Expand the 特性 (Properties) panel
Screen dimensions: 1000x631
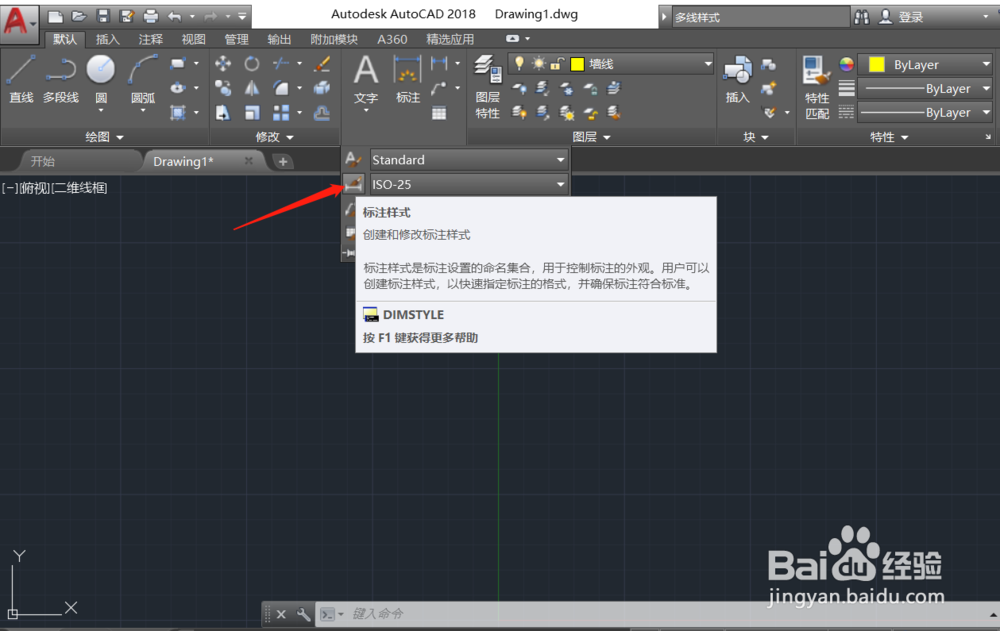coord(890,137)
